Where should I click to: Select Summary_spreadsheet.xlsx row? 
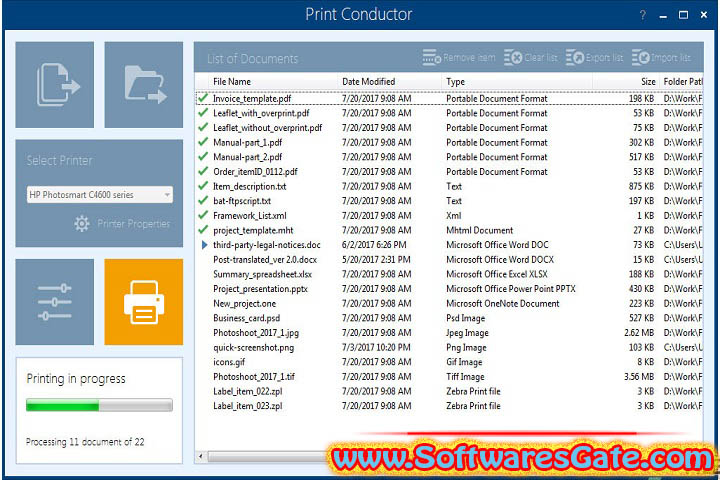pos(449,274)
